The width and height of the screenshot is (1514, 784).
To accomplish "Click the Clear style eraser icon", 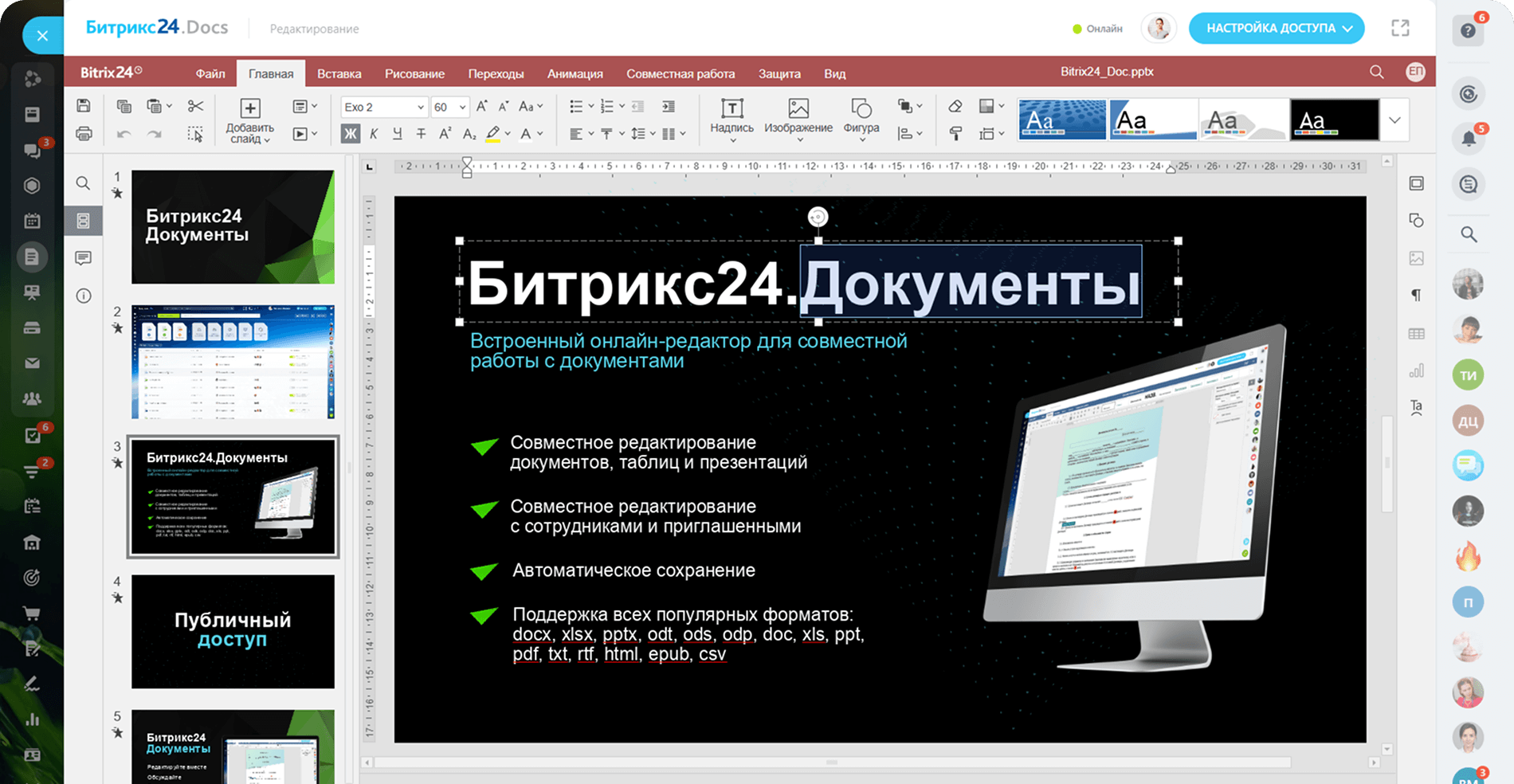I will click(x=955, y=106).
